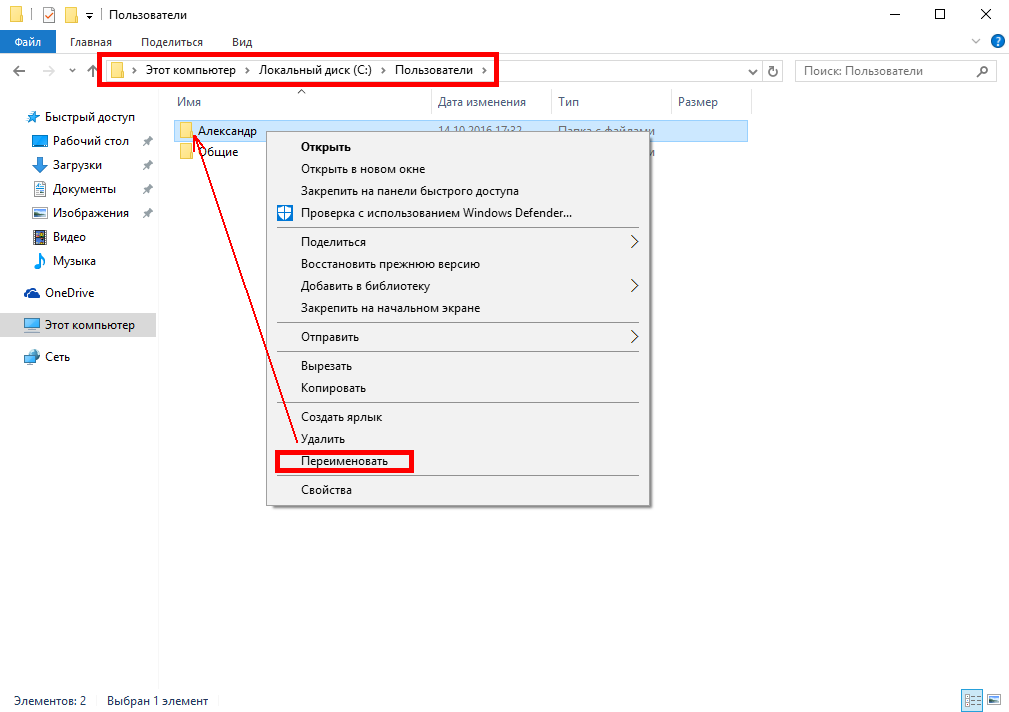1009x712 pixels.
Task: Click the Back navigation arrow
Action: coord(19,71)
